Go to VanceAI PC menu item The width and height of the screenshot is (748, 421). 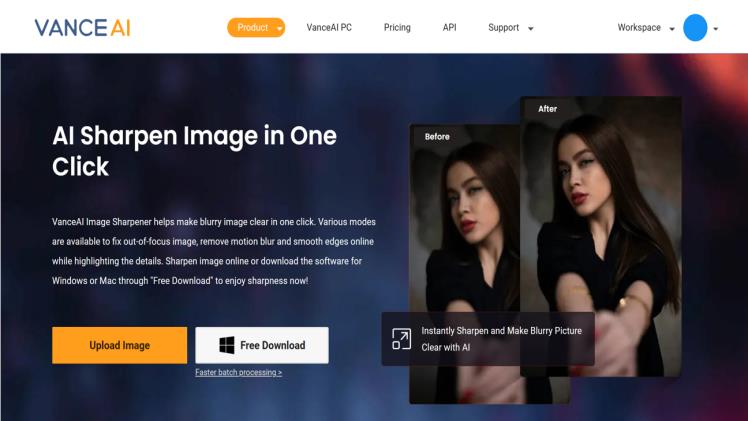point(329,28)
